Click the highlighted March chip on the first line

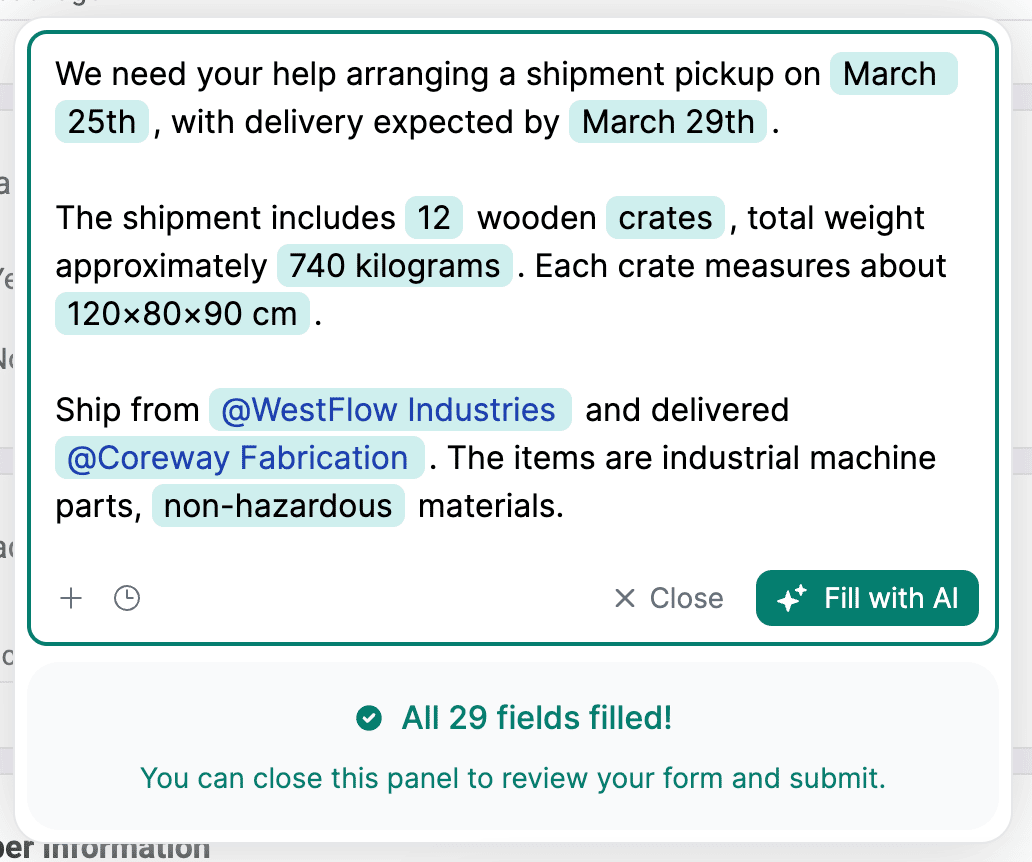[x=893, y=74]
